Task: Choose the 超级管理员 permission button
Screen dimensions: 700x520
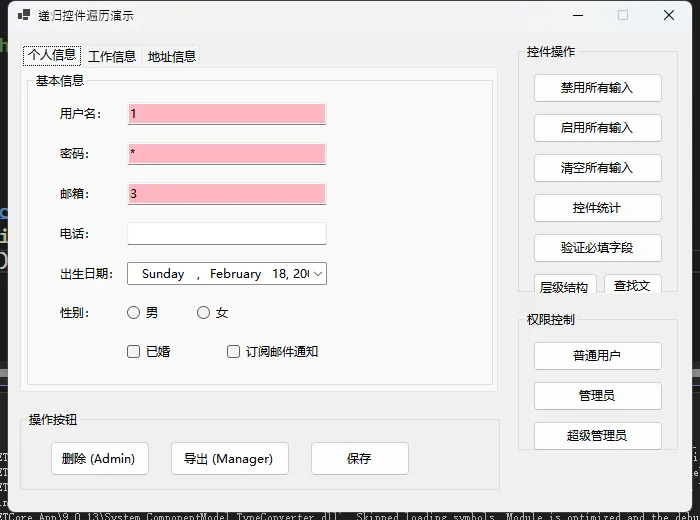Action: (x=597, y=436)
